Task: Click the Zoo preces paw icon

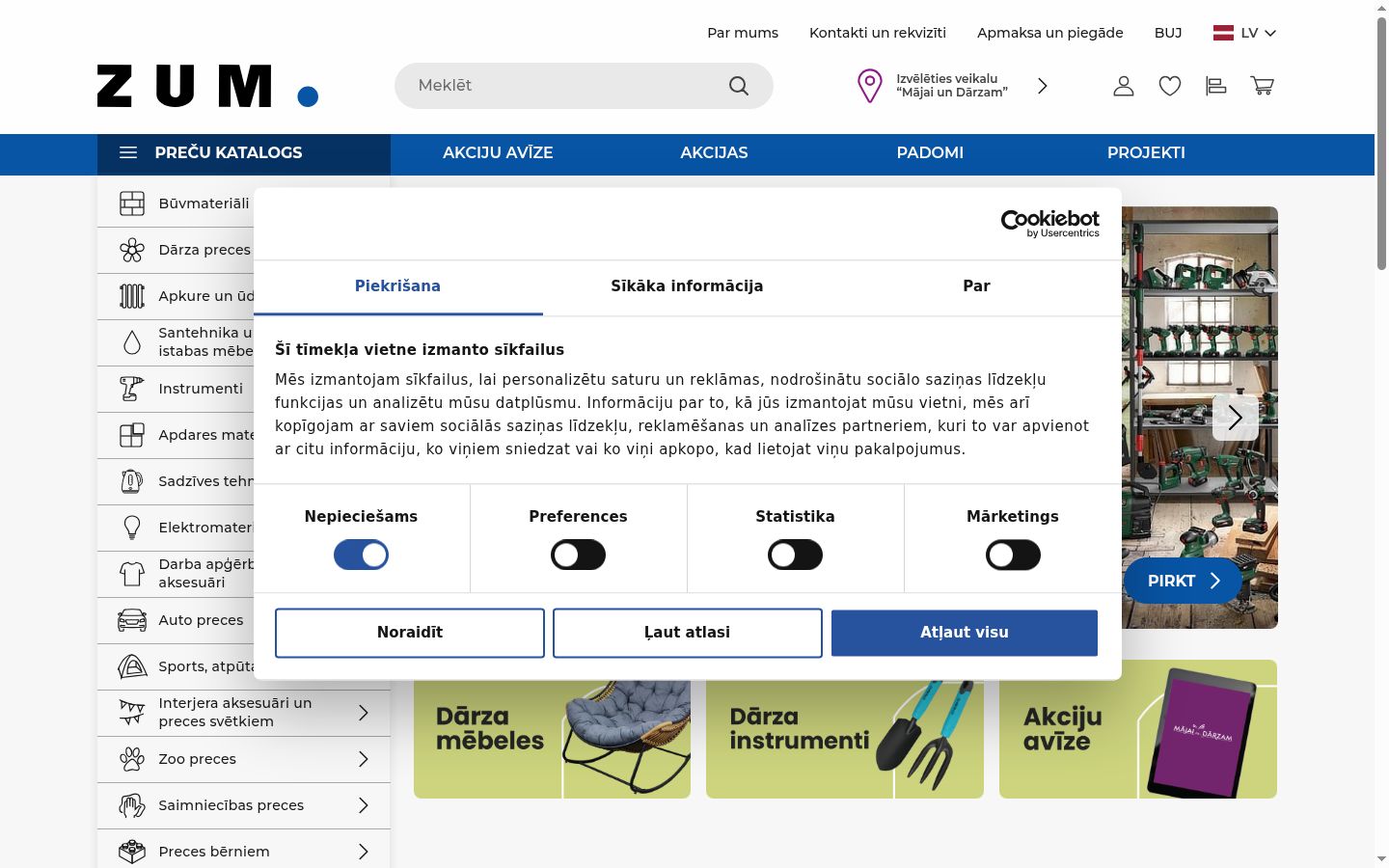Action: click(x=132, y=759)
